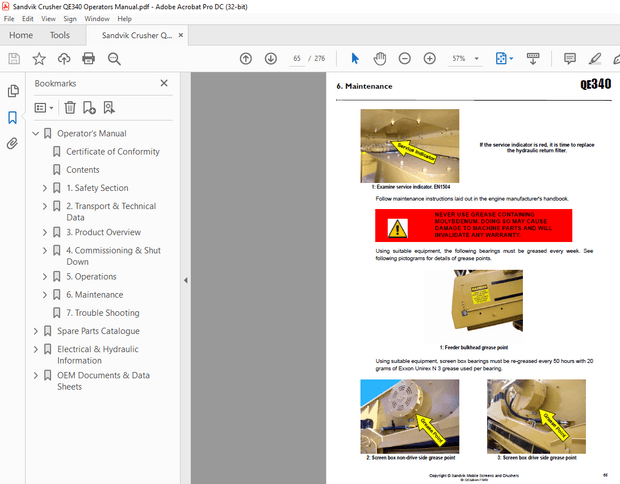The image size is (620, 484).
Task: Expand the Spare Parts Catalogue bookmark
Action: pyautogui.click(x=36, y=331)
